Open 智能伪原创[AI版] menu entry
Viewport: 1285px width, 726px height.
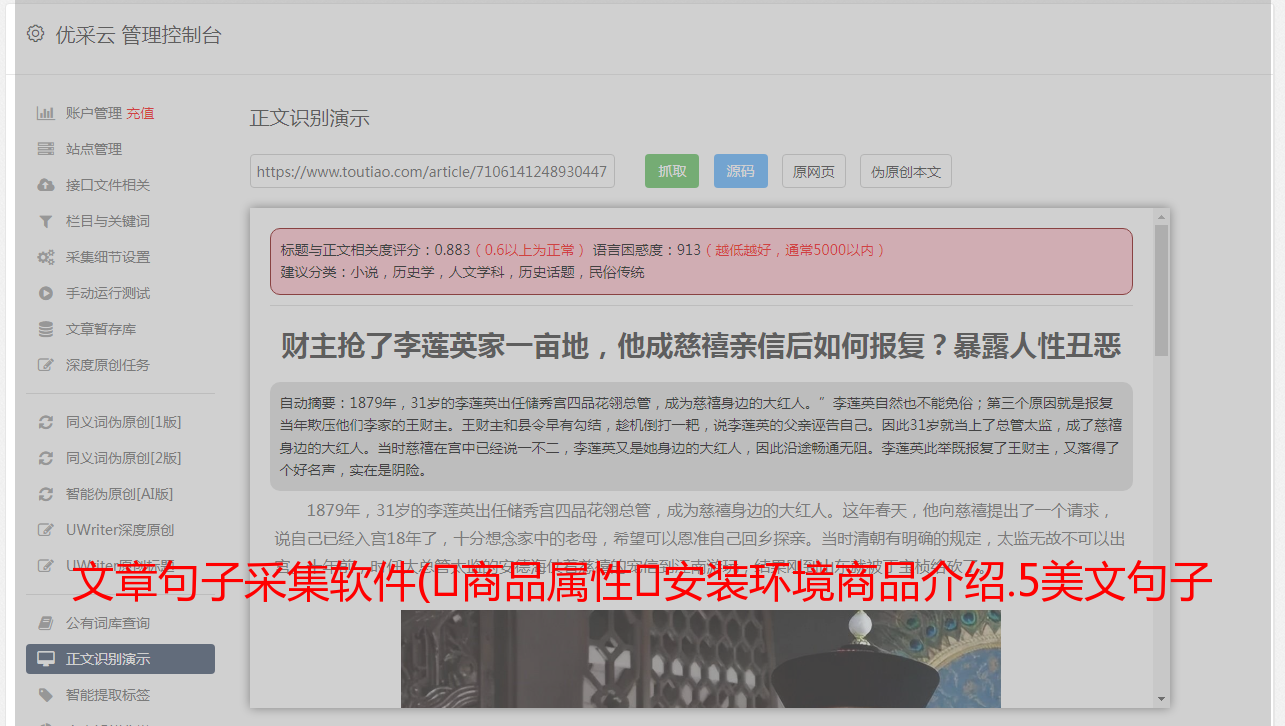click(120, 494)
